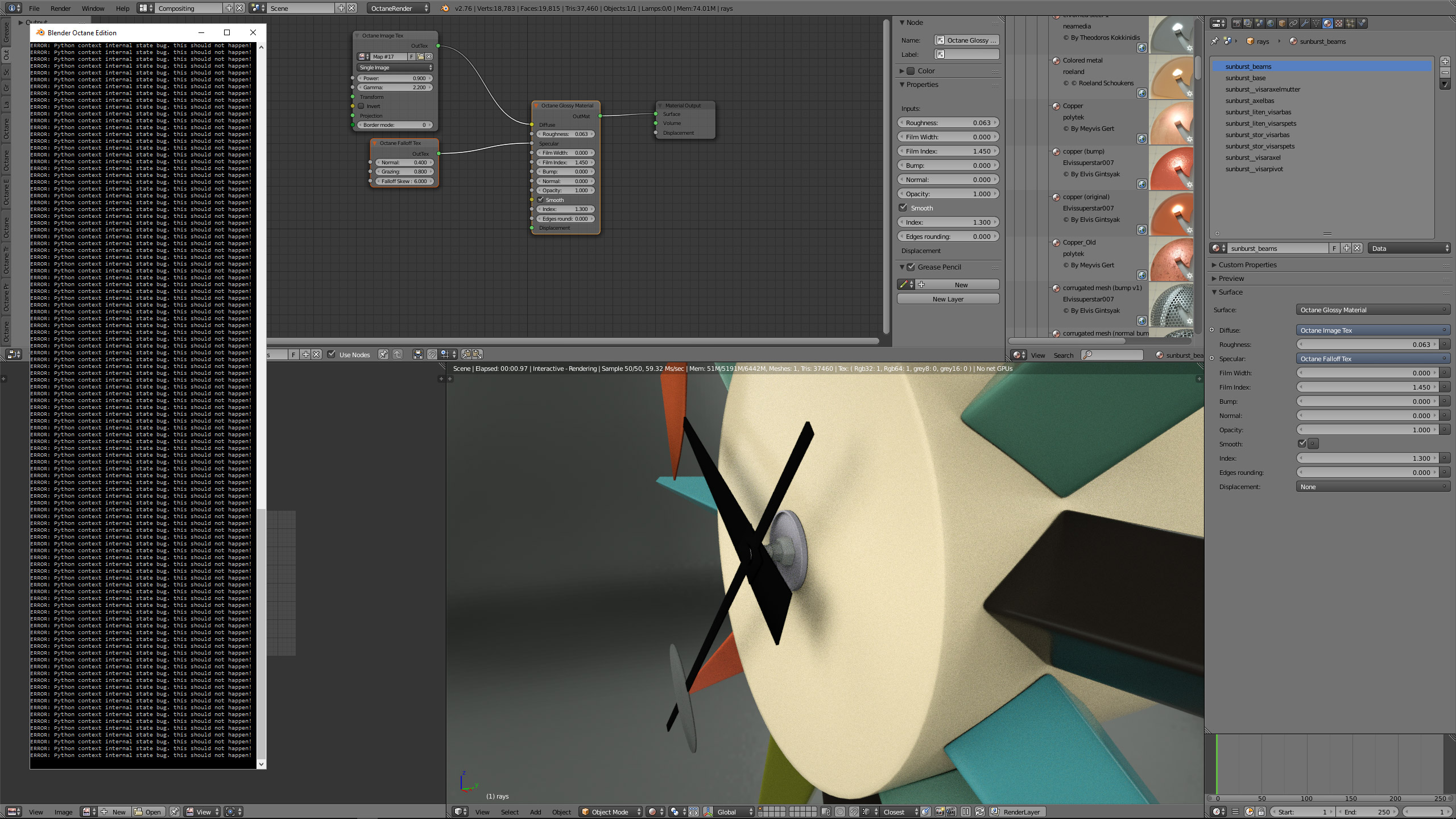1456x819 pixels.
Task: Select sunburst_base in the material list
Action: 1246,78
